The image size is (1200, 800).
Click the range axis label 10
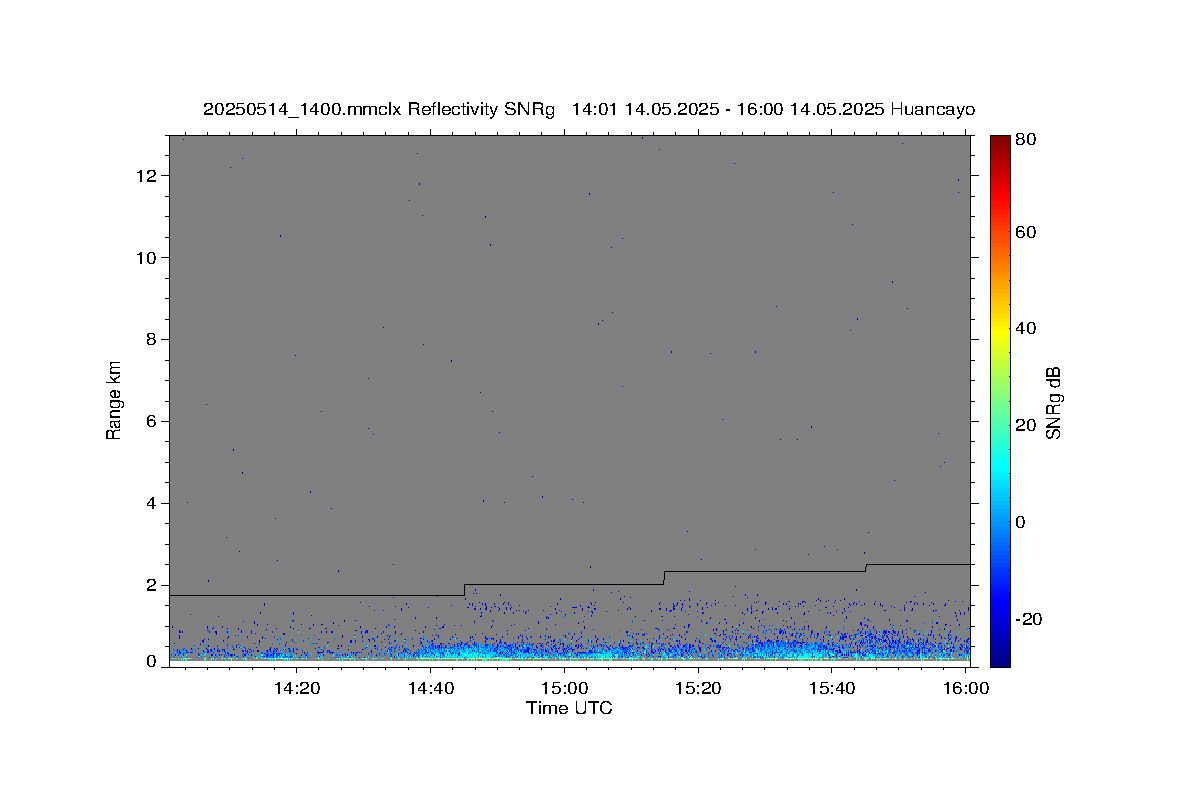149,258
